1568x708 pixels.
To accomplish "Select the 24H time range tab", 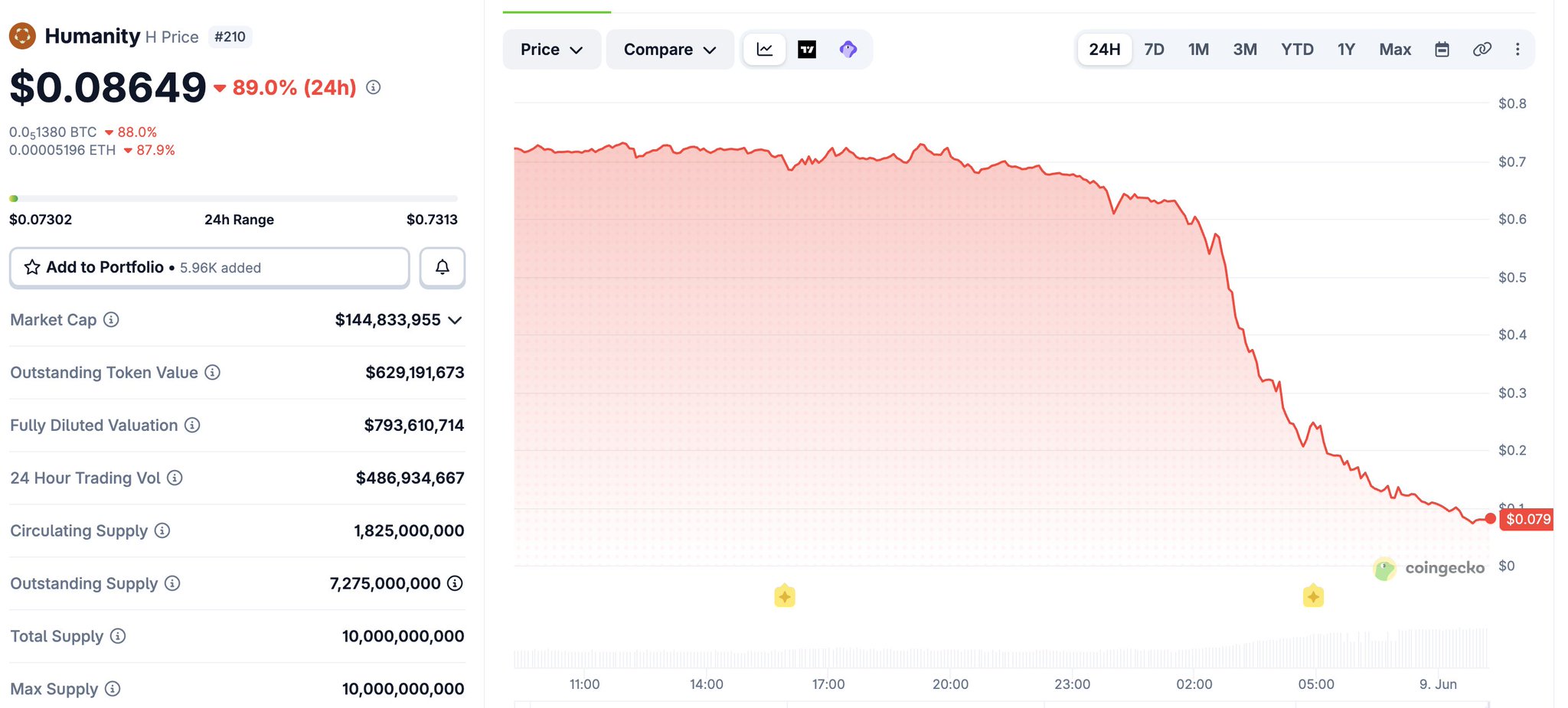I will 1105,50.
